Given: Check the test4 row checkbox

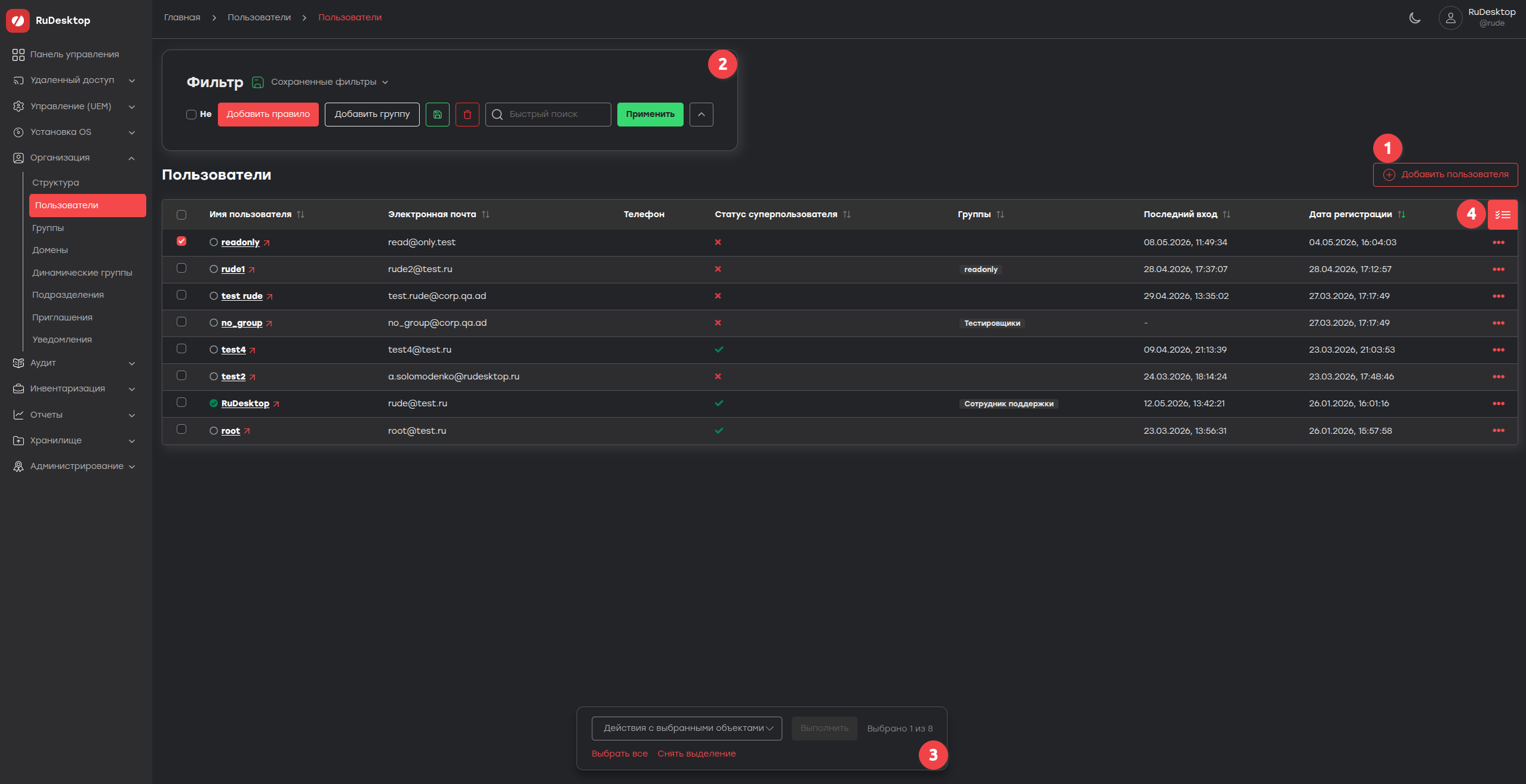Looking at the screenshot, I should 181,348.
